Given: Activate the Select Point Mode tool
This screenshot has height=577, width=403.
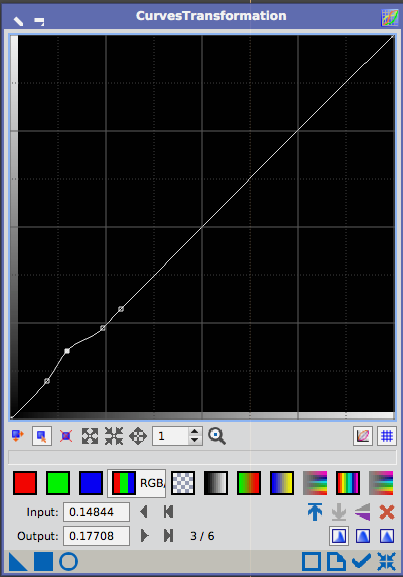Looking at the screenshot, I should tap(42, 436).
